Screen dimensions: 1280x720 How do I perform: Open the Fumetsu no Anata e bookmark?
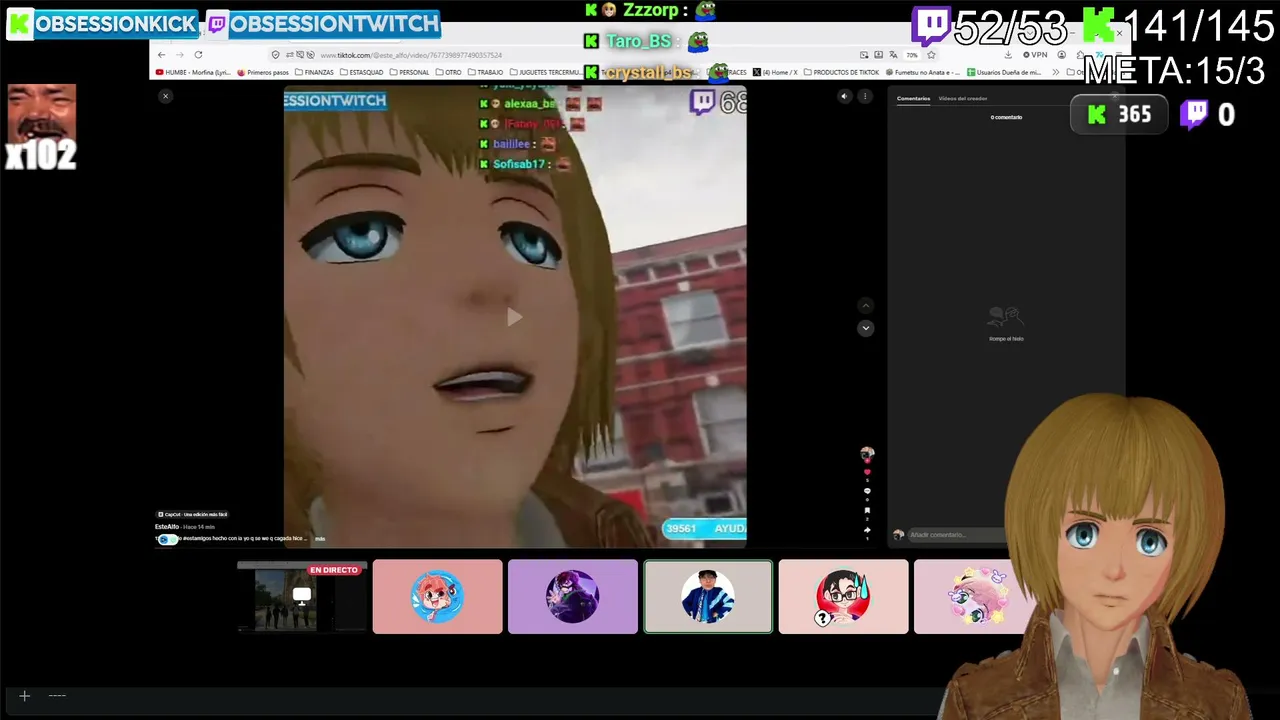coord(923,72)
